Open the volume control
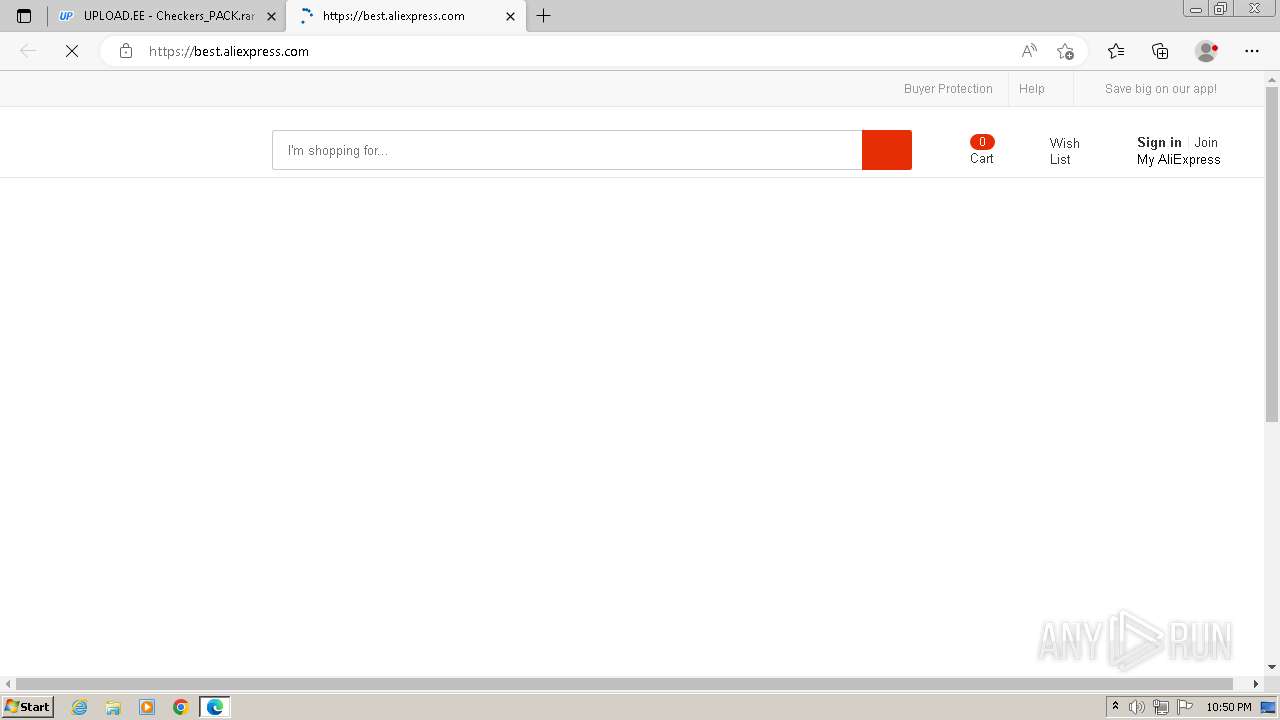The image size is (1280, 720). (x=1137, y=707)
